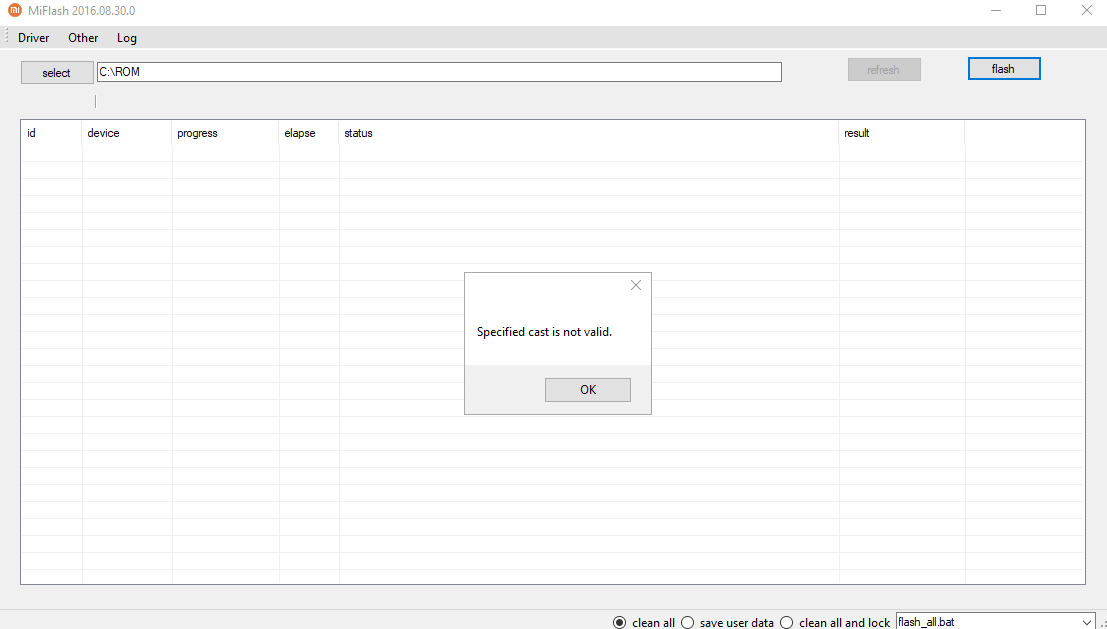Click the C:\ROM path input field
The height and width of the screenshot is (629, 1107).
tap(439, 72)
